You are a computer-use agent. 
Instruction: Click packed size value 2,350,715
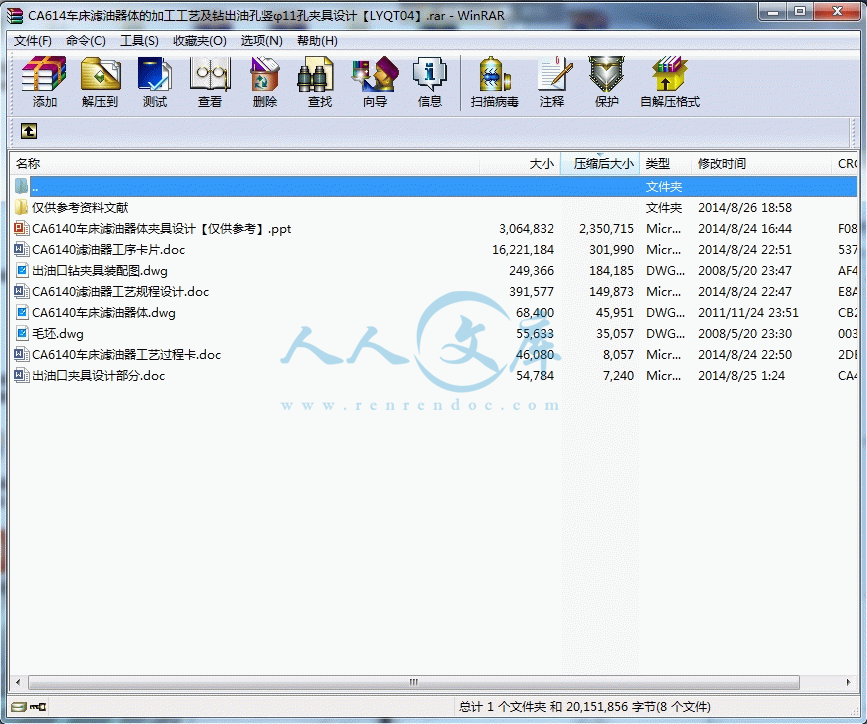click(606, 228)
